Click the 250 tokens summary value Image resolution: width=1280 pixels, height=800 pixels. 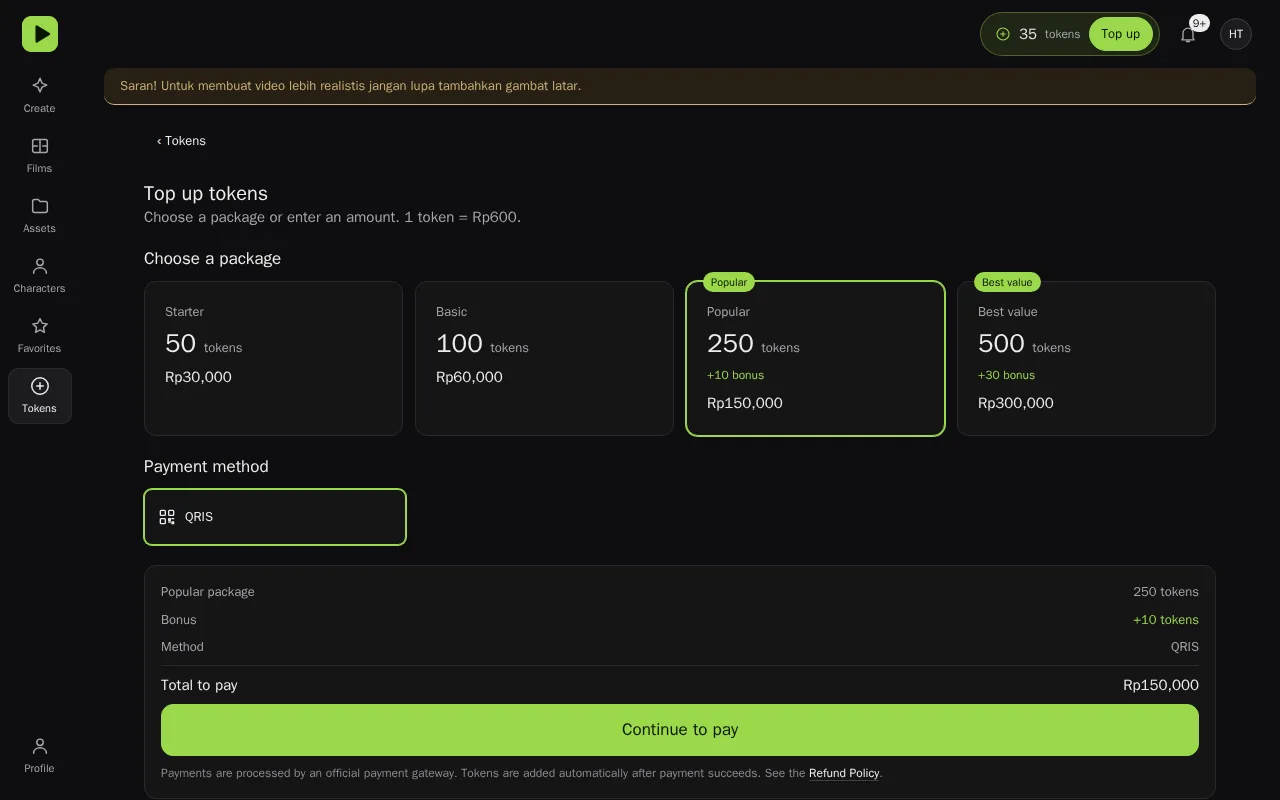click(x=1166, y=592)
